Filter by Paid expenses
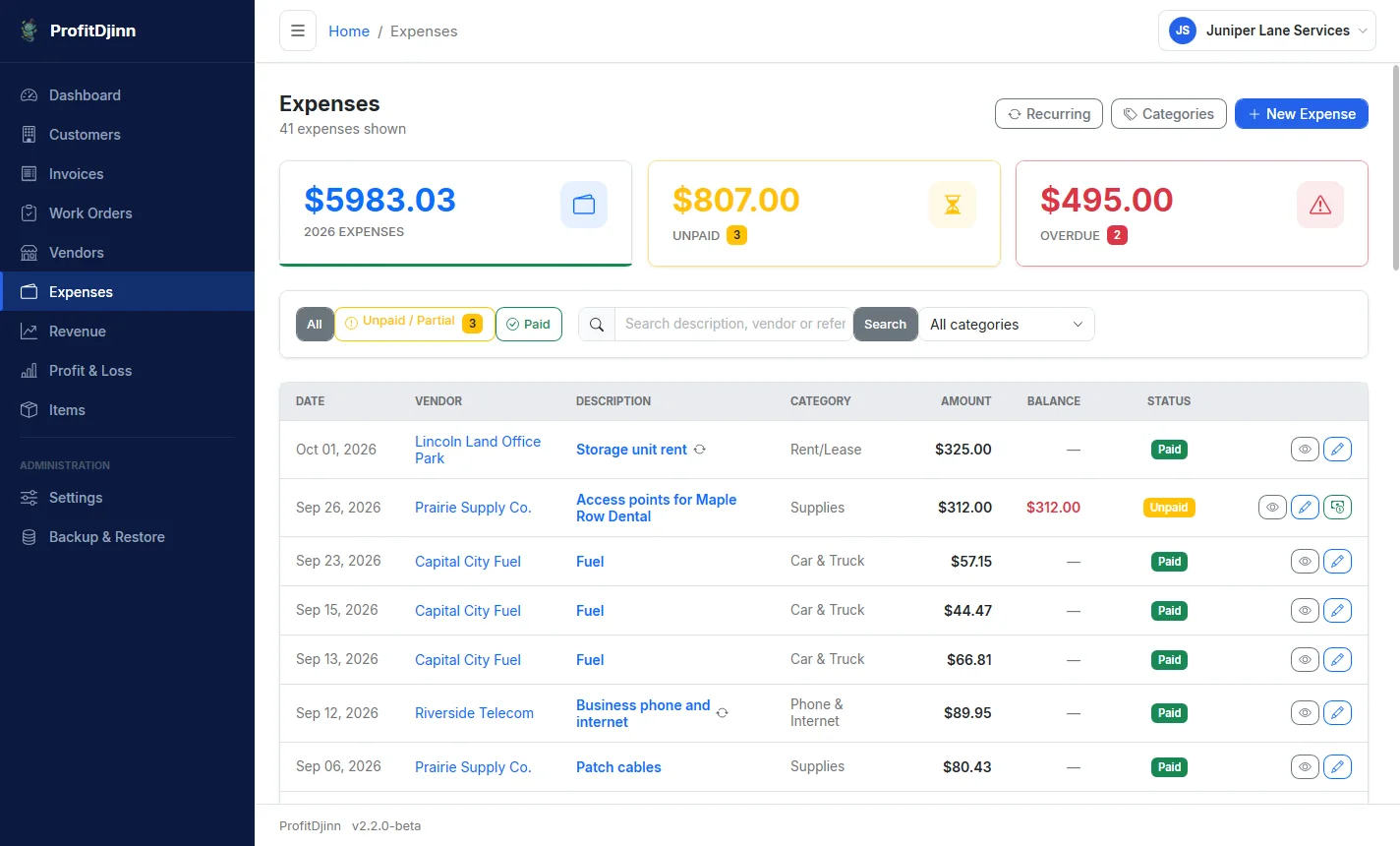Viewport: 1400px width, 846px height. [x=529, y=325]
